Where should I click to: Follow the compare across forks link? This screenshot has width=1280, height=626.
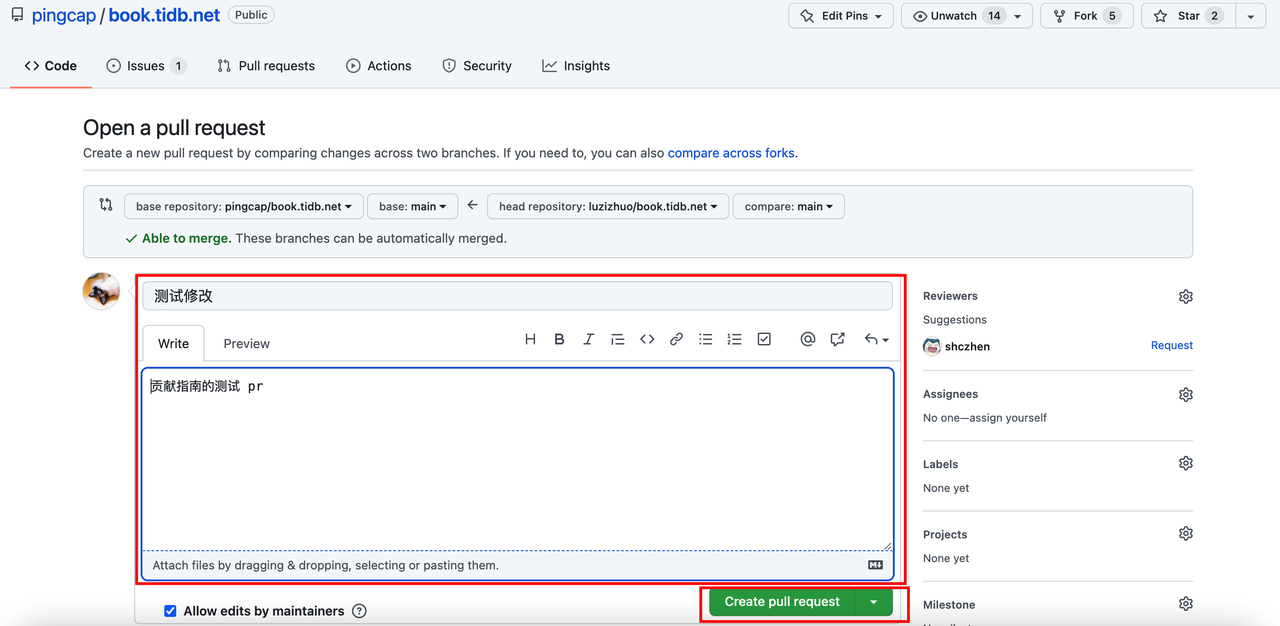[730, 153]
